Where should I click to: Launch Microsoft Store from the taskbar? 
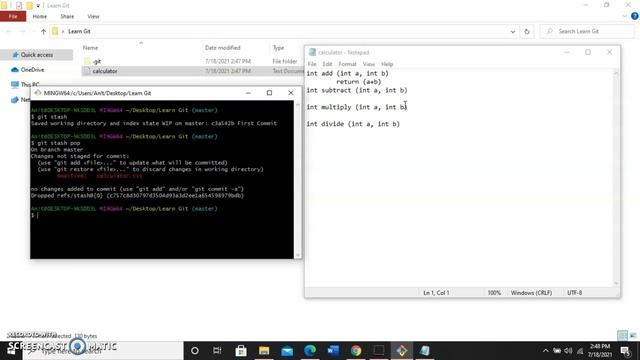point(241,351)
